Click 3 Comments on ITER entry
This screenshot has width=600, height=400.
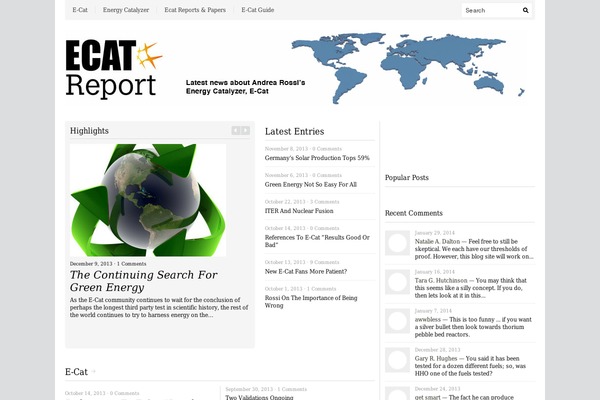324,202
